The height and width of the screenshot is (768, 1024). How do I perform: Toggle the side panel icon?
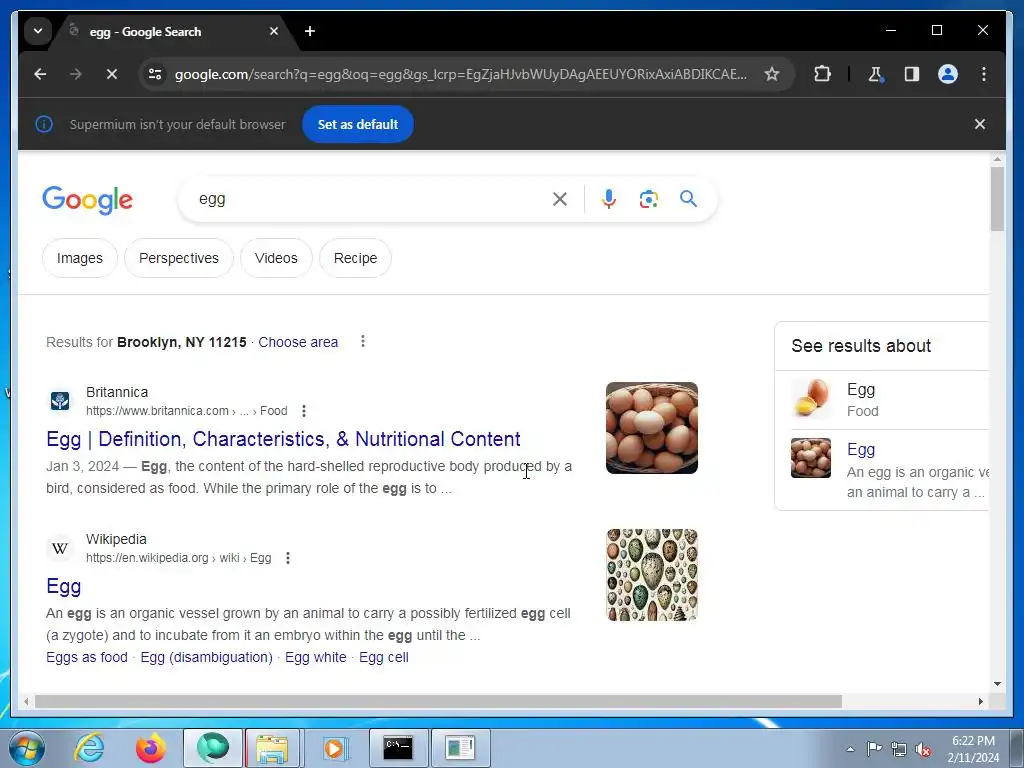(x=912, y=74)
